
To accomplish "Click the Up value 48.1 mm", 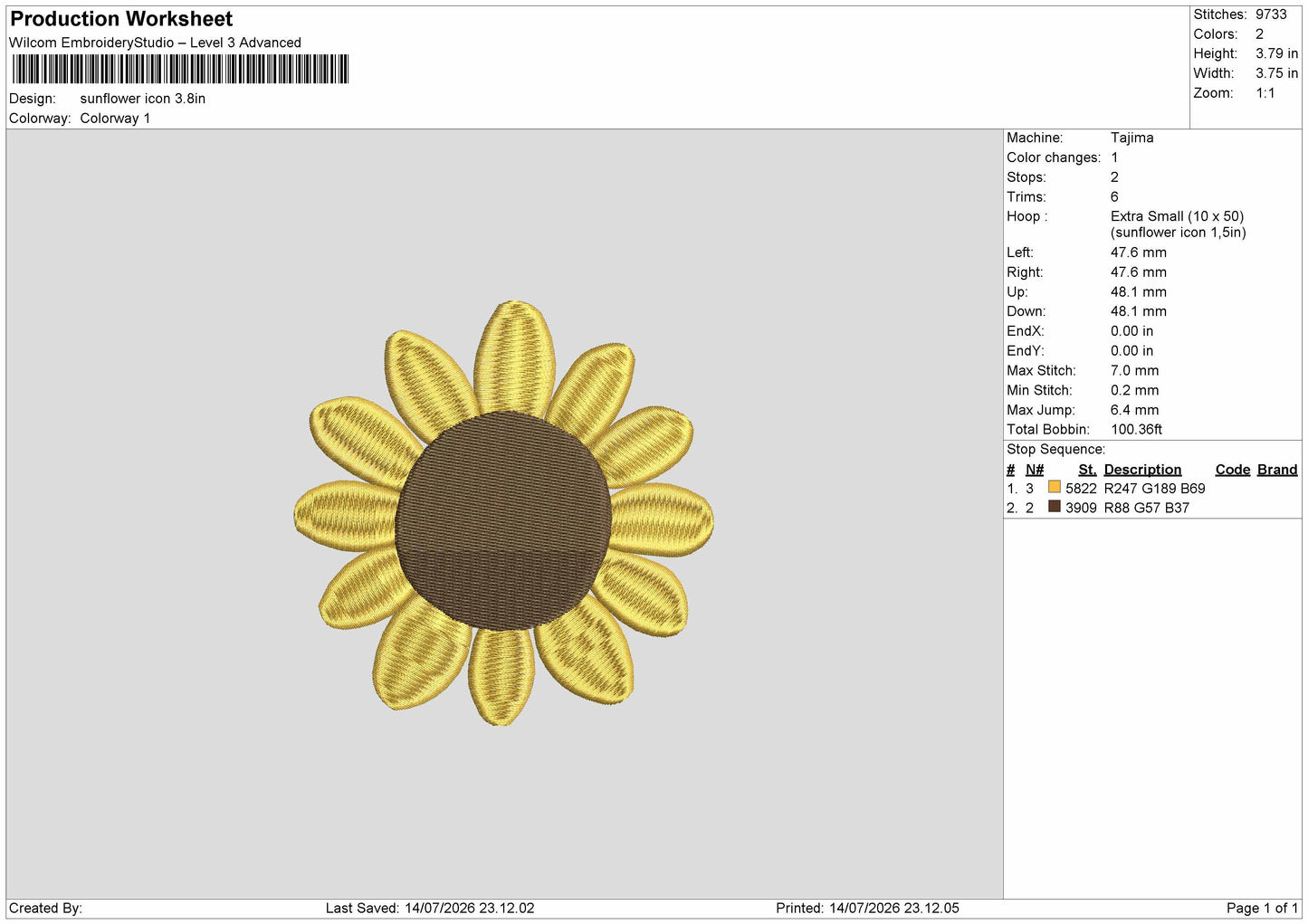I will point(1139,292).
